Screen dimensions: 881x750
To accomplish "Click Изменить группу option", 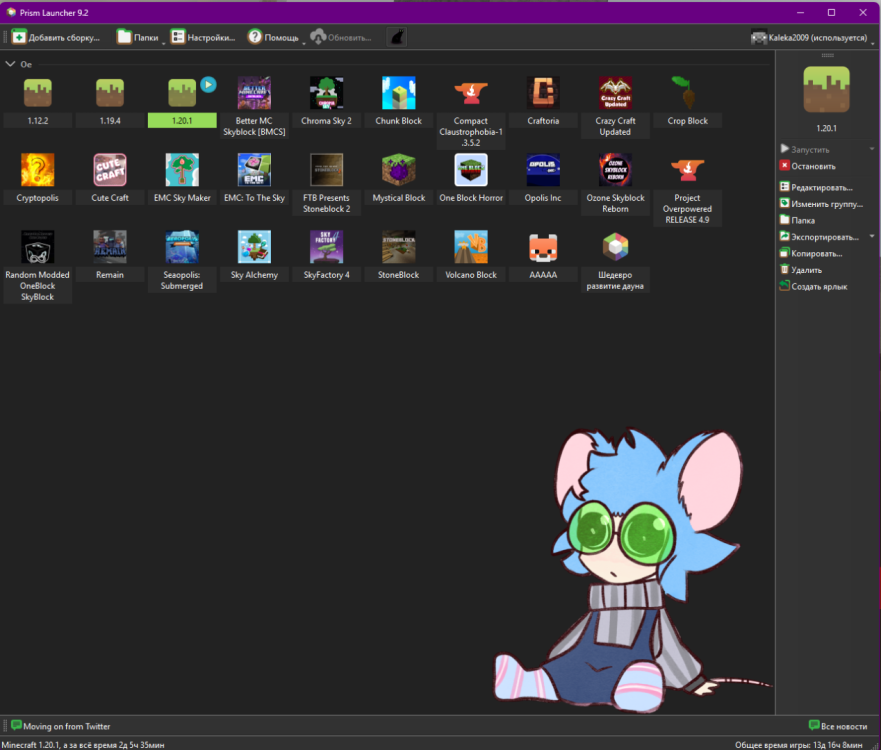I will tap(821, 203).
